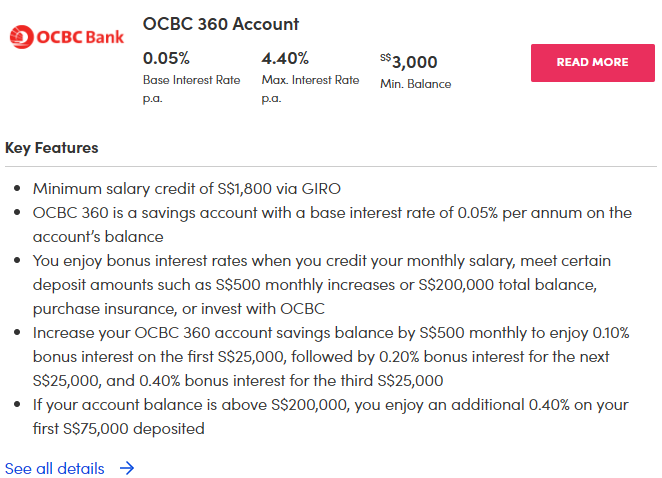662x478 pixels.
Task: Click the OCBC 360 Account title
Action: 221,24
